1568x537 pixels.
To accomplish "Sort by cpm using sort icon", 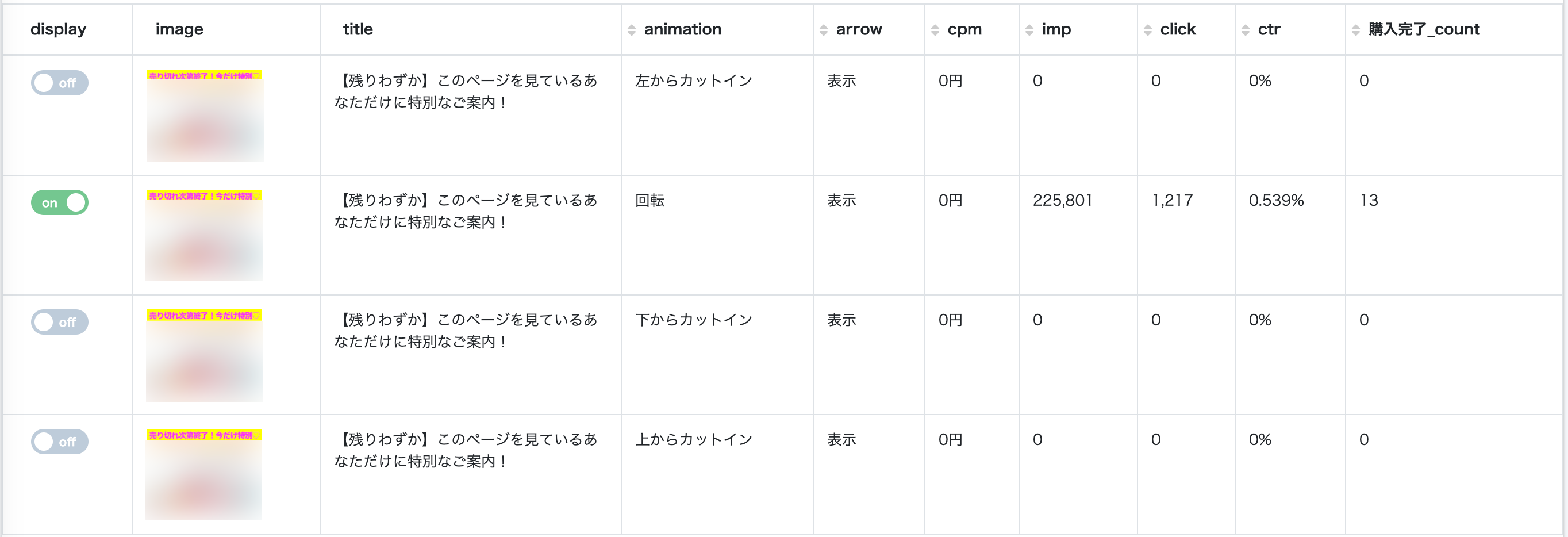I will pos(935,30).
